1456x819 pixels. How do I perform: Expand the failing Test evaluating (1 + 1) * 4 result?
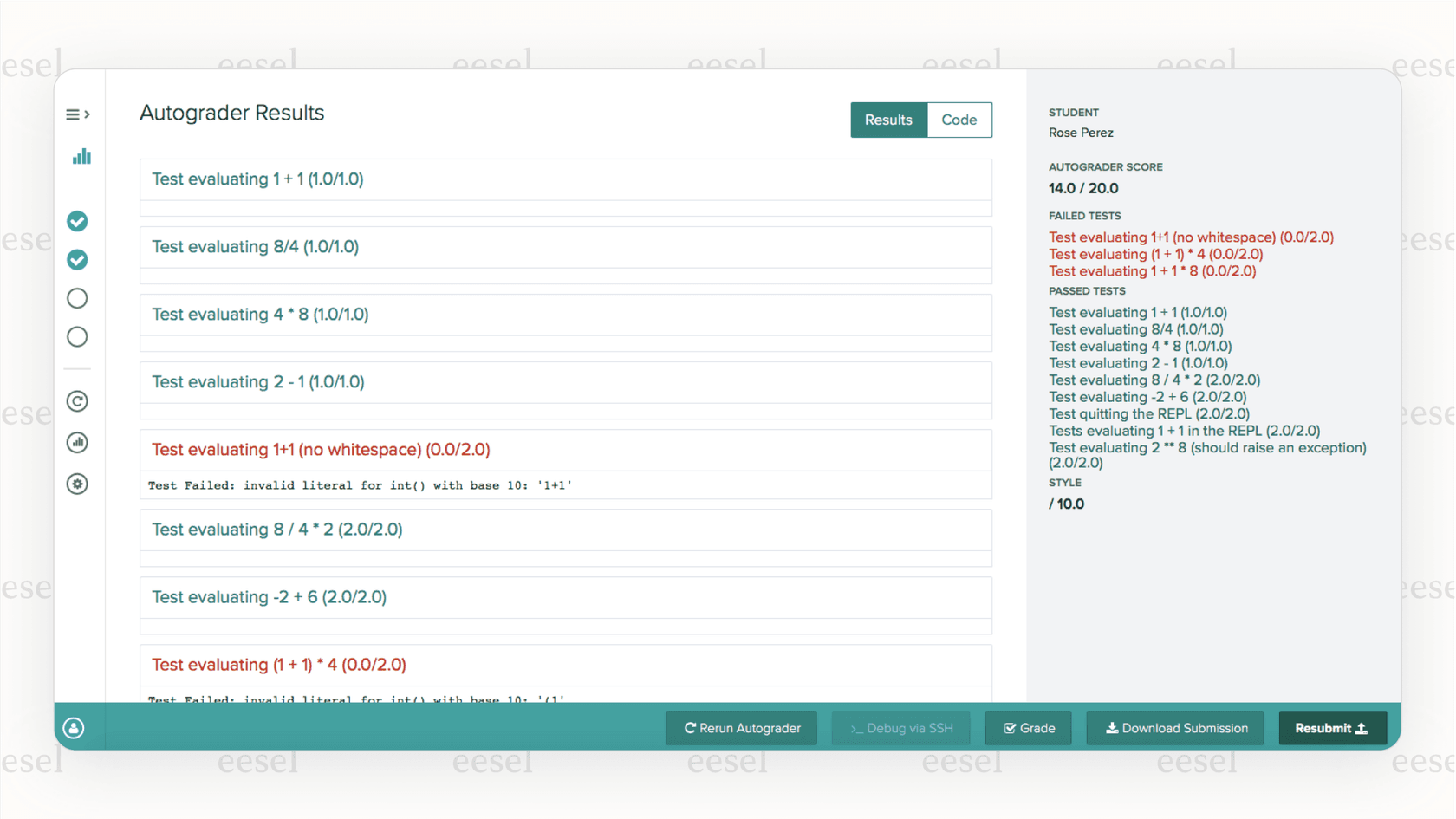(278, 664)
